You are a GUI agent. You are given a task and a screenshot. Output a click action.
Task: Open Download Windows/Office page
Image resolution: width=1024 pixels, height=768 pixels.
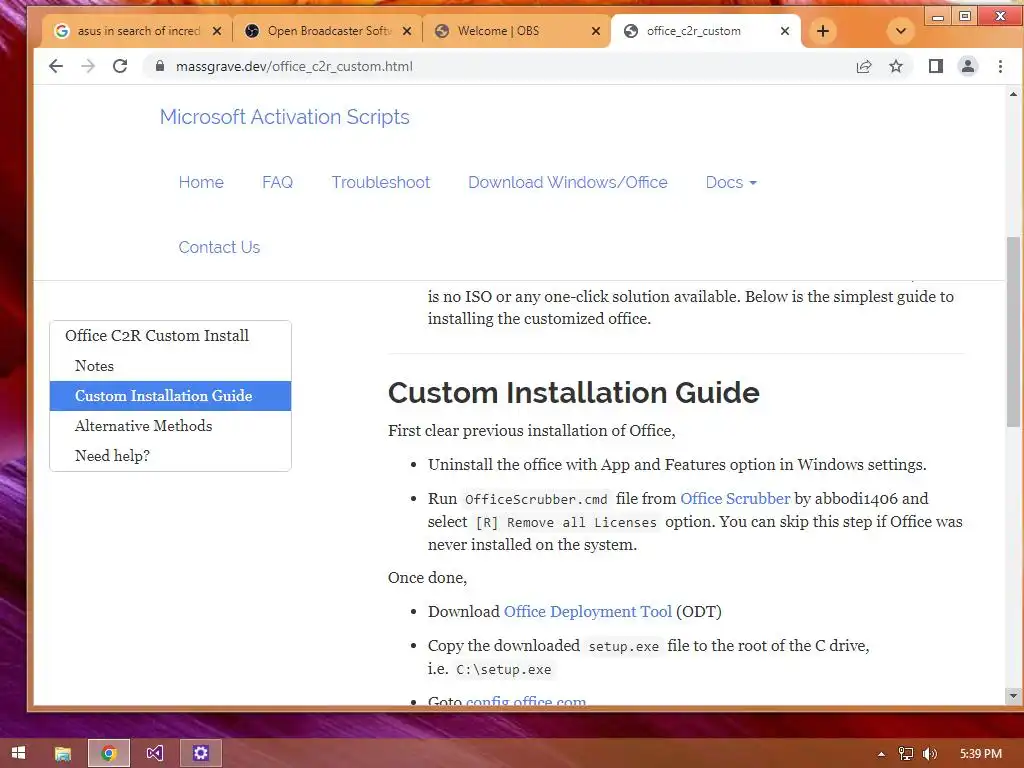coord(568,182)
